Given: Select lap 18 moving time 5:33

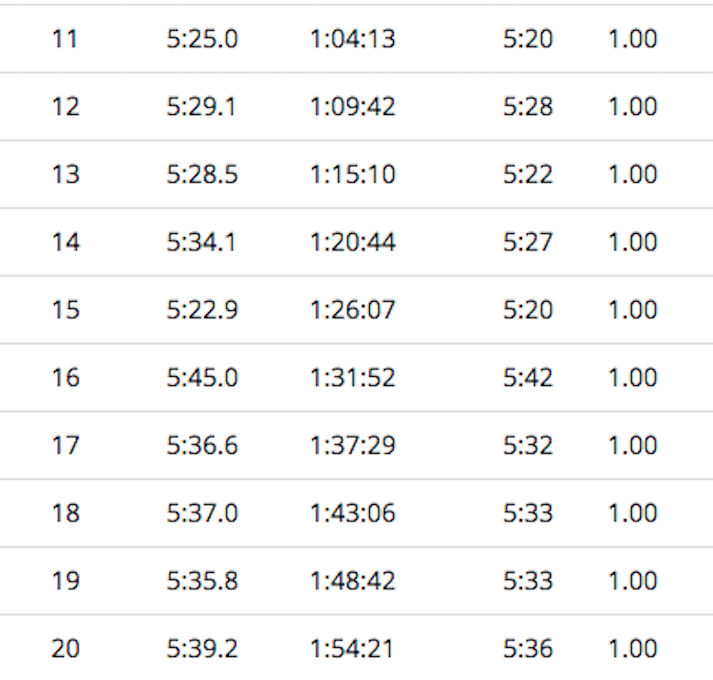Looking at the screenshot, I should pyautogui.click(x=527, y=513).
